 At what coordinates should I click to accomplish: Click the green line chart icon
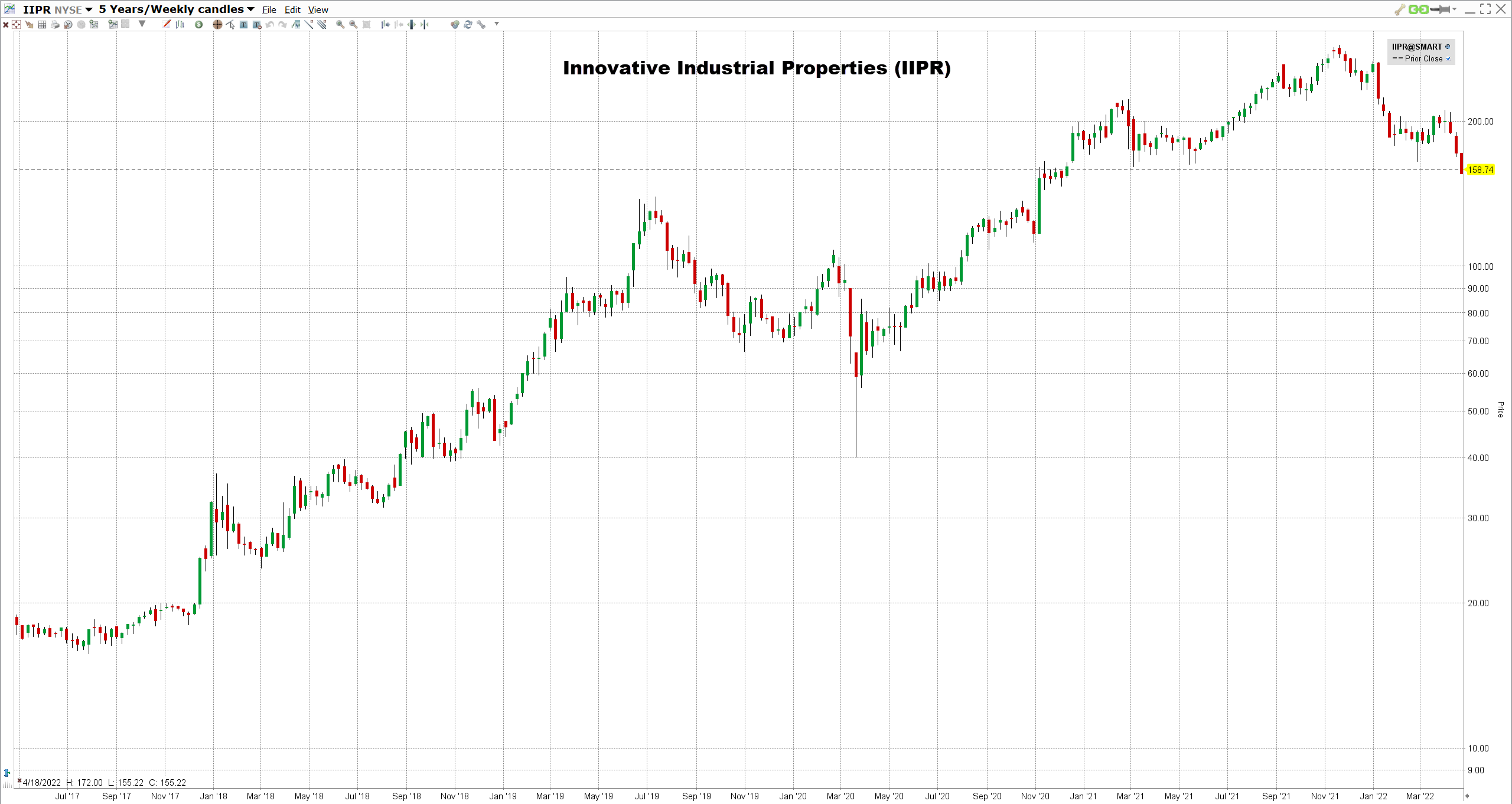113,24
